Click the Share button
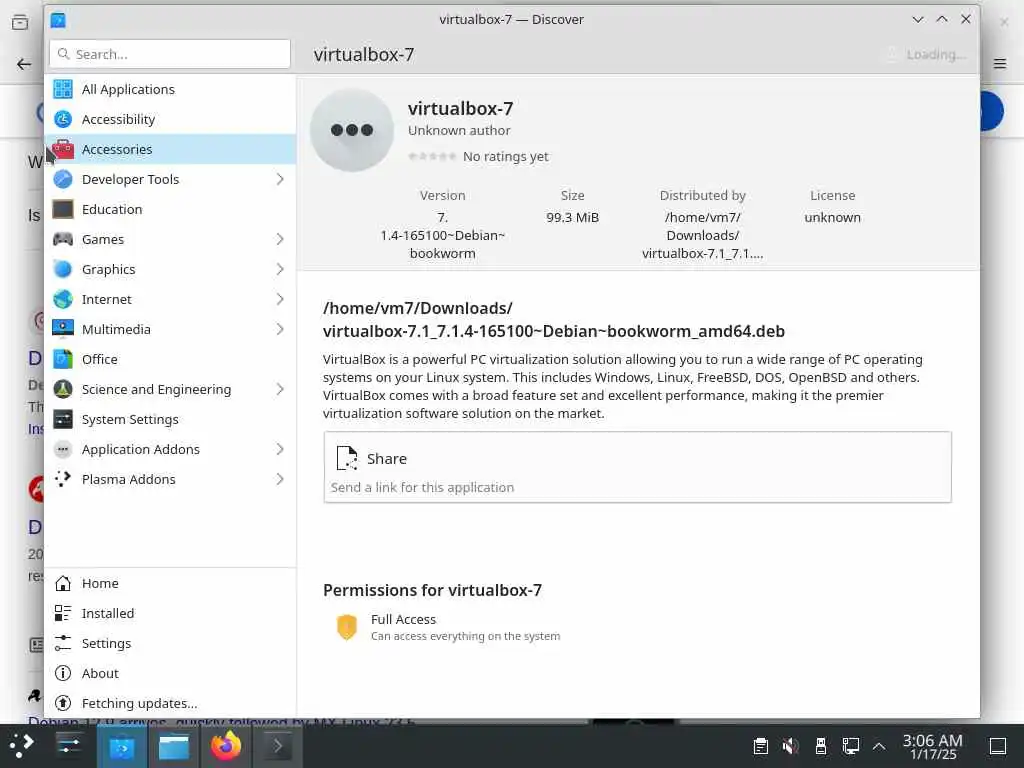This screenshot has width=1024, height=768. pos(637,467)
